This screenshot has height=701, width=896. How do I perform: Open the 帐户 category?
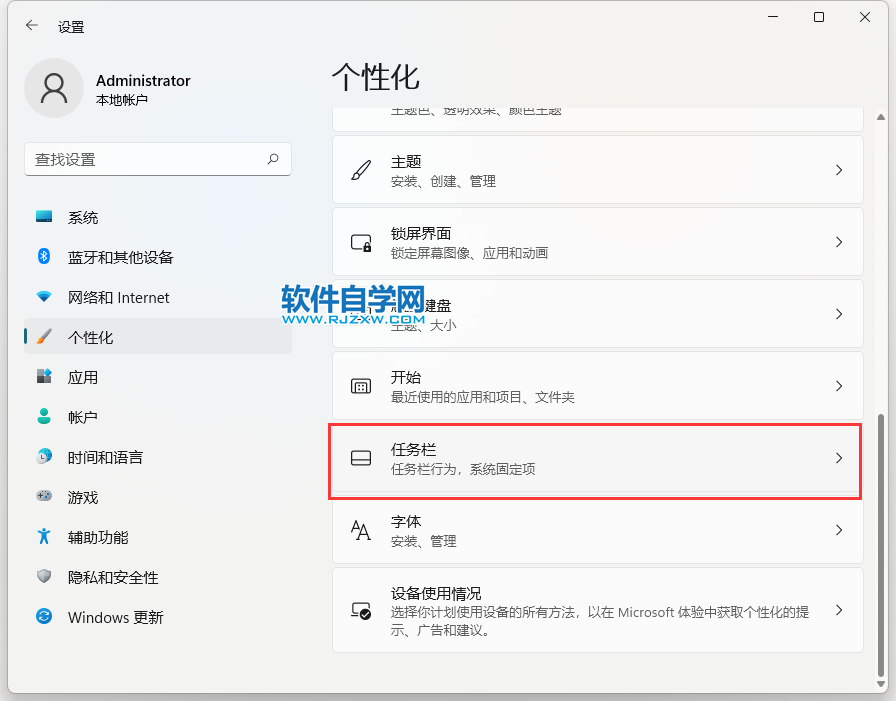pos(158,417)
